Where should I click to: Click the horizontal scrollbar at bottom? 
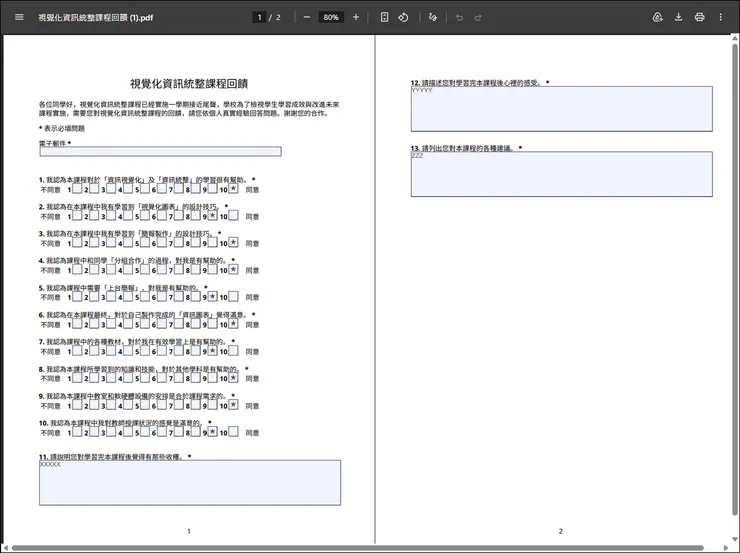pos(357,548)
